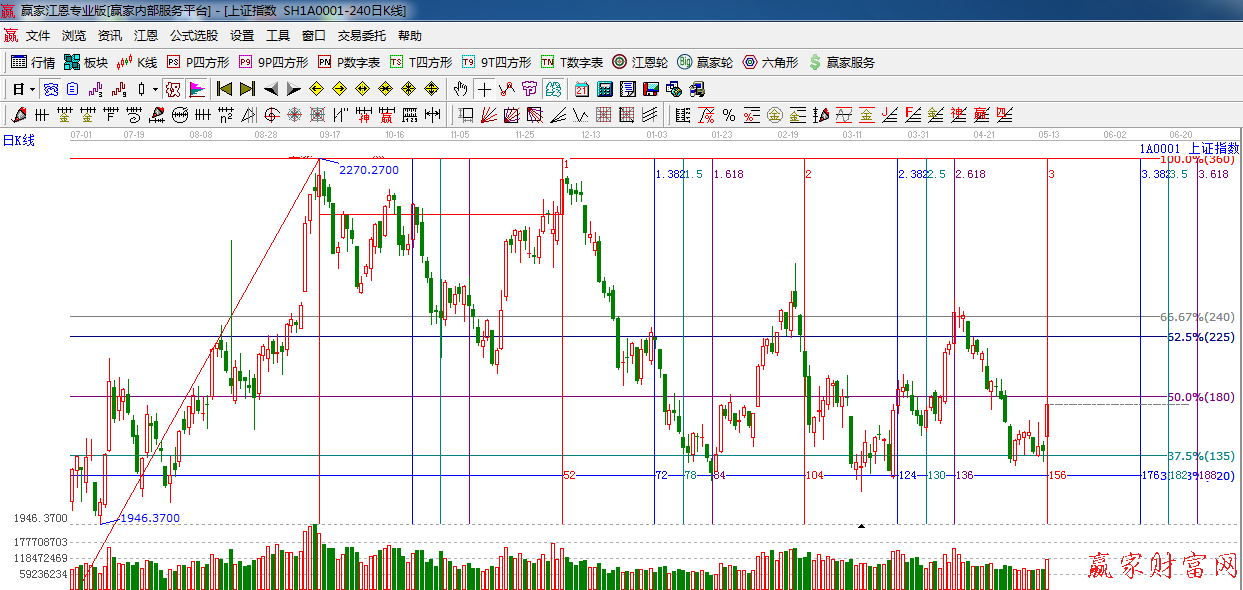
Task: Toggle the blue overlay chart button
Action: [50, 89]
